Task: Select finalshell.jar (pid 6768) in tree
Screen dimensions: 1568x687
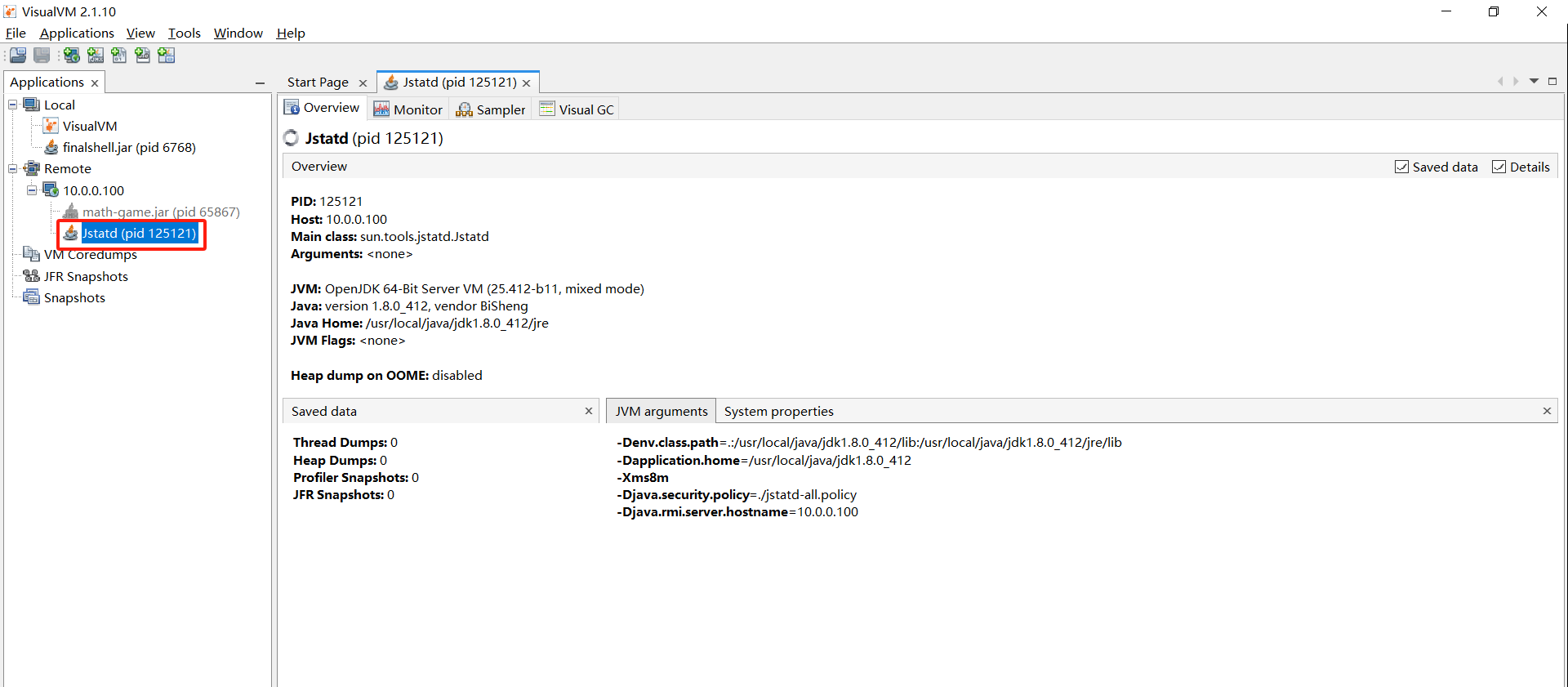Action: (129, 147)
